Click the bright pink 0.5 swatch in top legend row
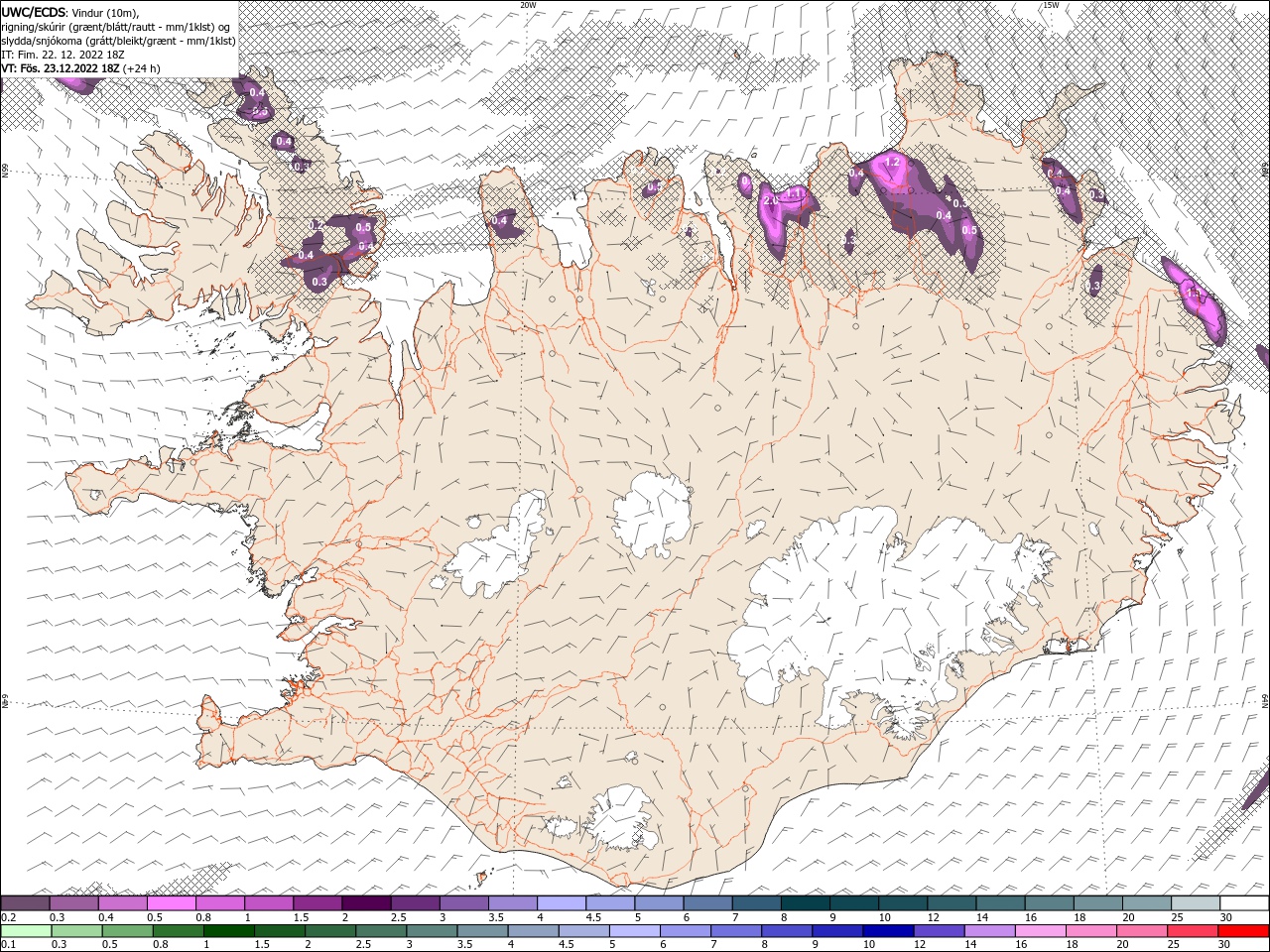The image size is (1270, 952). point(172,903)
